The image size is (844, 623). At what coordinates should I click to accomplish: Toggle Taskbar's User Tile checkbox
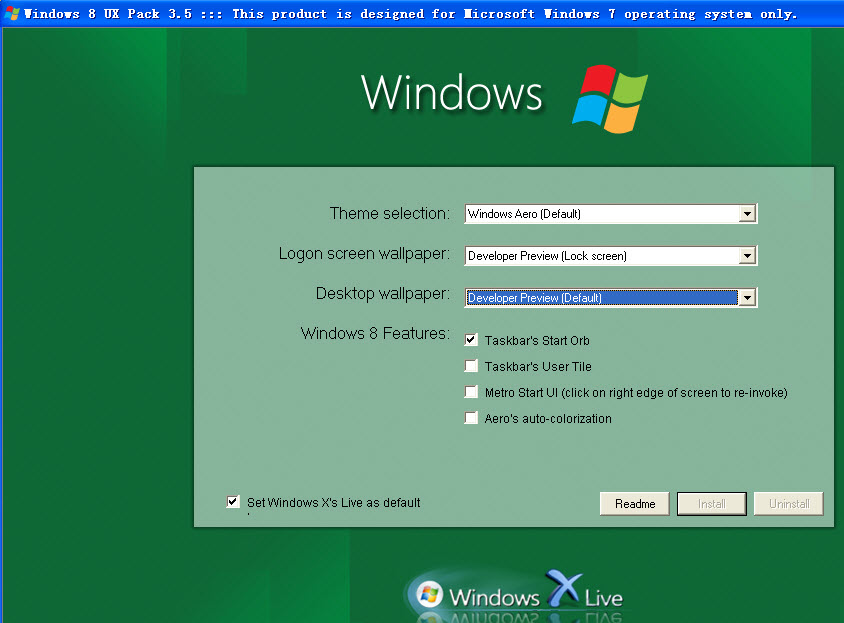[471, 366]
